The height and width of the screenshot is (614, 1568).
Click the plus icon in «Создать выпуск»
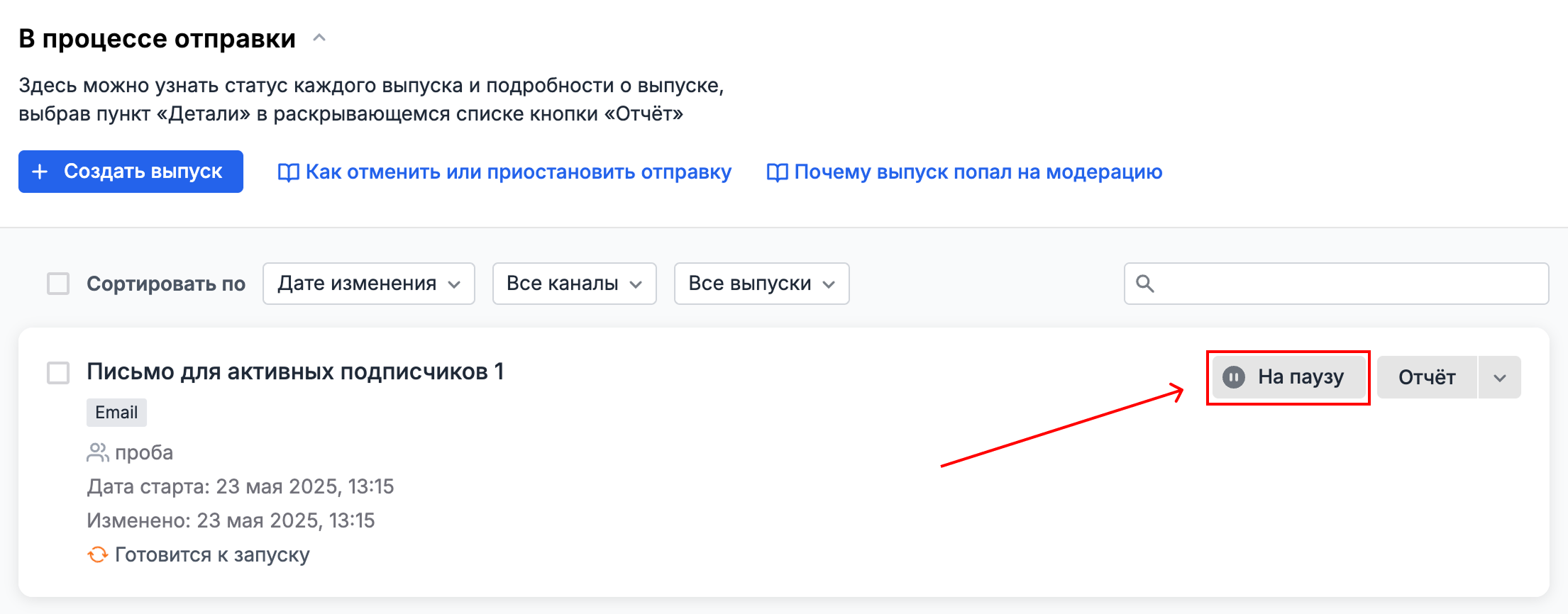click(40, 172)
